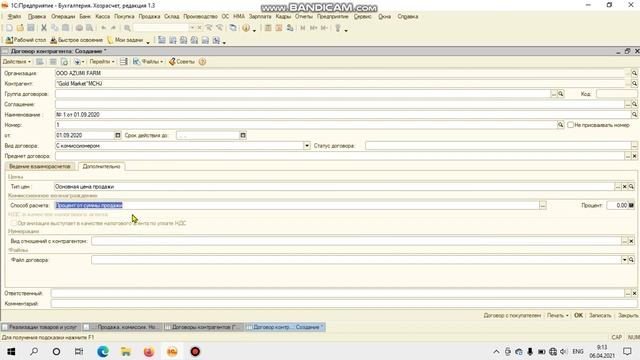The width and height of the screenshot is (640, 360).
Task: Open lookup magnifier for Номер field
Action: pyautogui.click(x=561, y=125)
